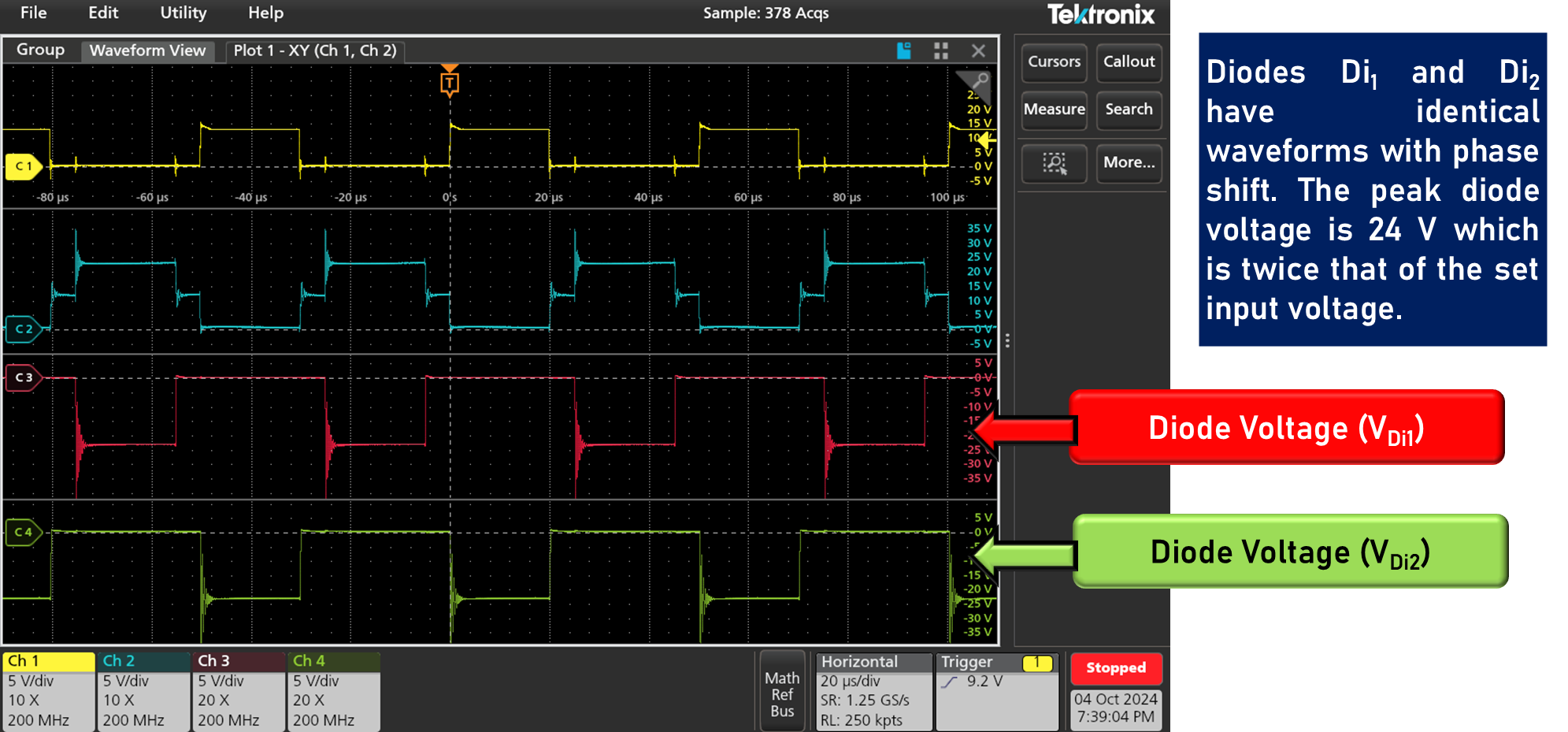Click the orange trigger position marker
Viewport: 1568px width, 732px height.
pyautogui.click(x=450, y=82)
